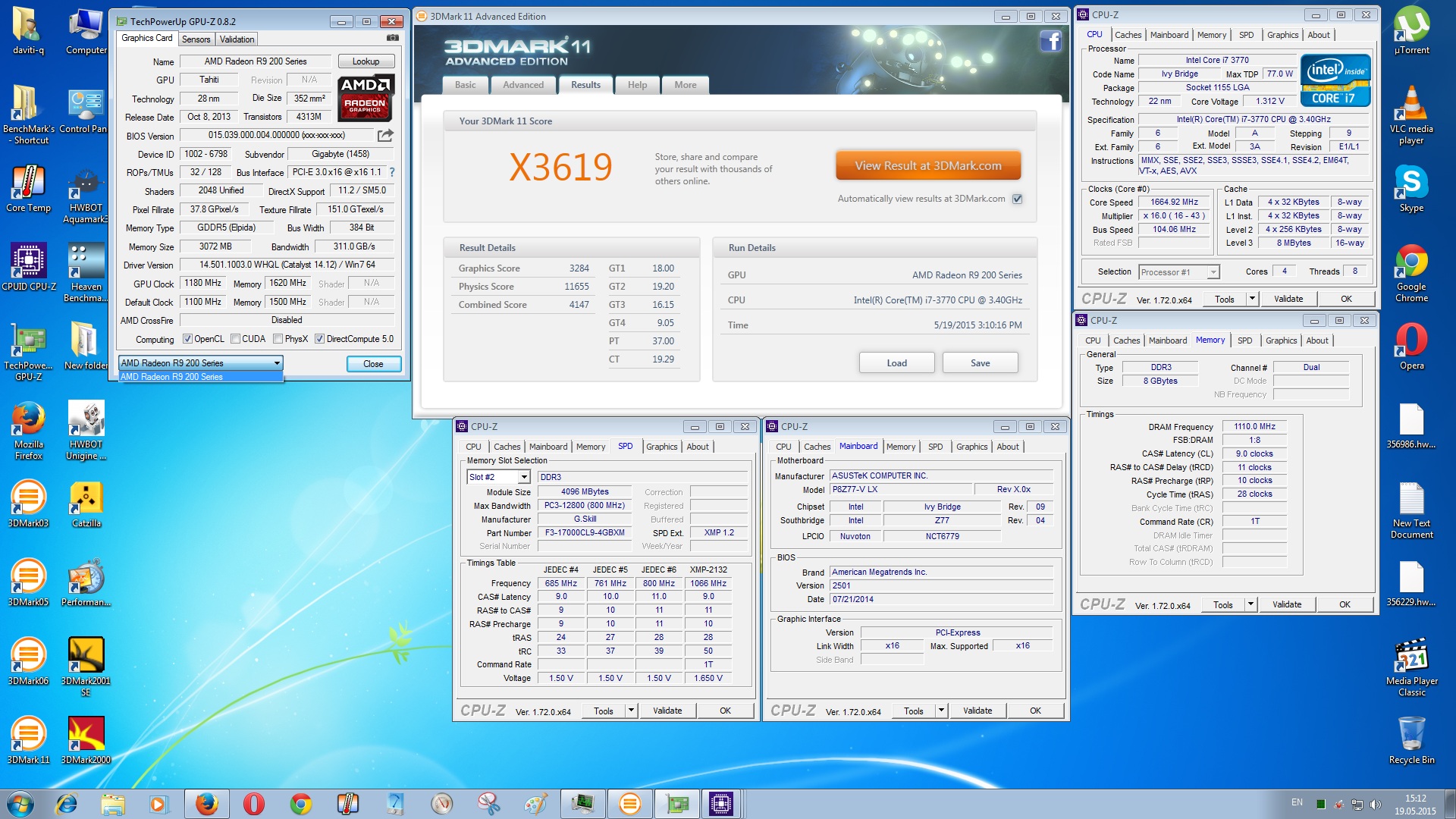The width and height of the screenshot is (1456, 819).
Task: Open Internet Explorer from the taskbar
Action: [x=67, y=804]
